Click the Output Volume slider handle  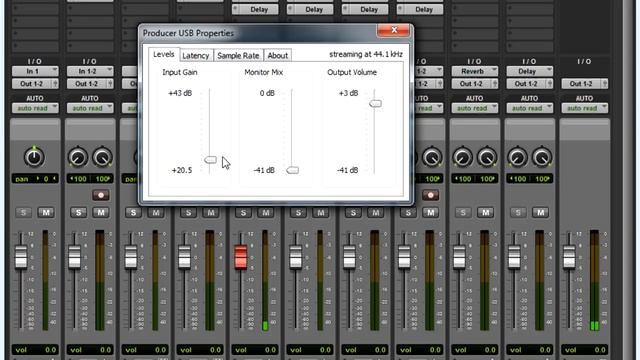click(375, 103)
